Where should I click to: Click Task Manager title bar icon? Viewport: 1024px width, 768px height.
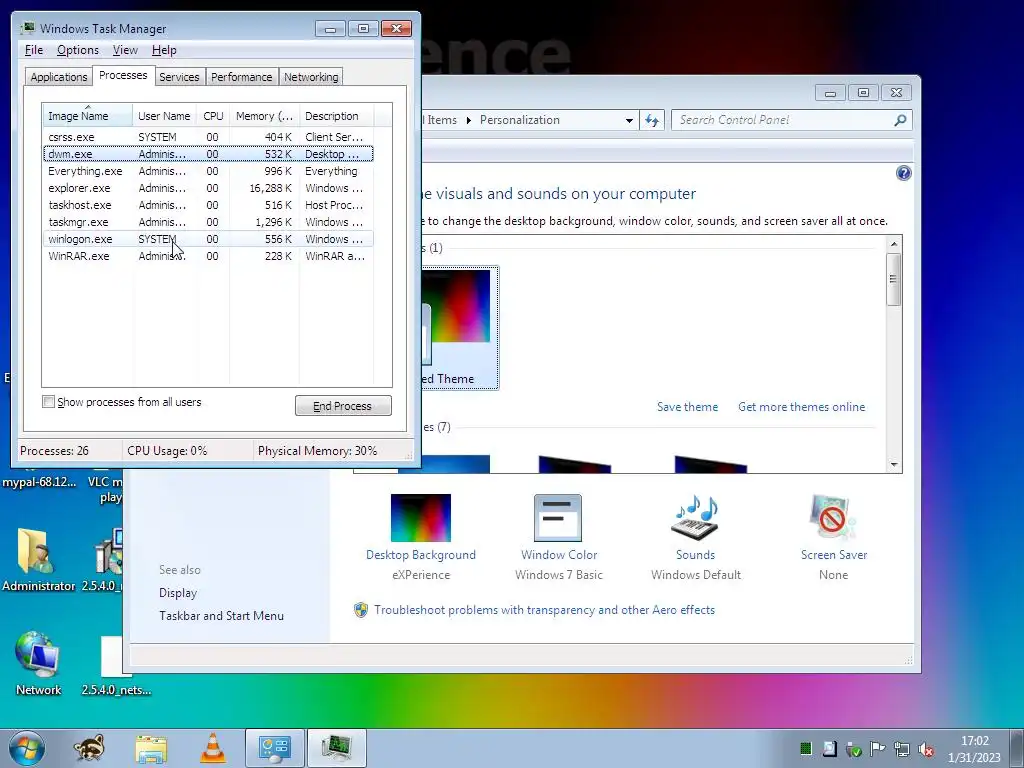click(27, 28)
